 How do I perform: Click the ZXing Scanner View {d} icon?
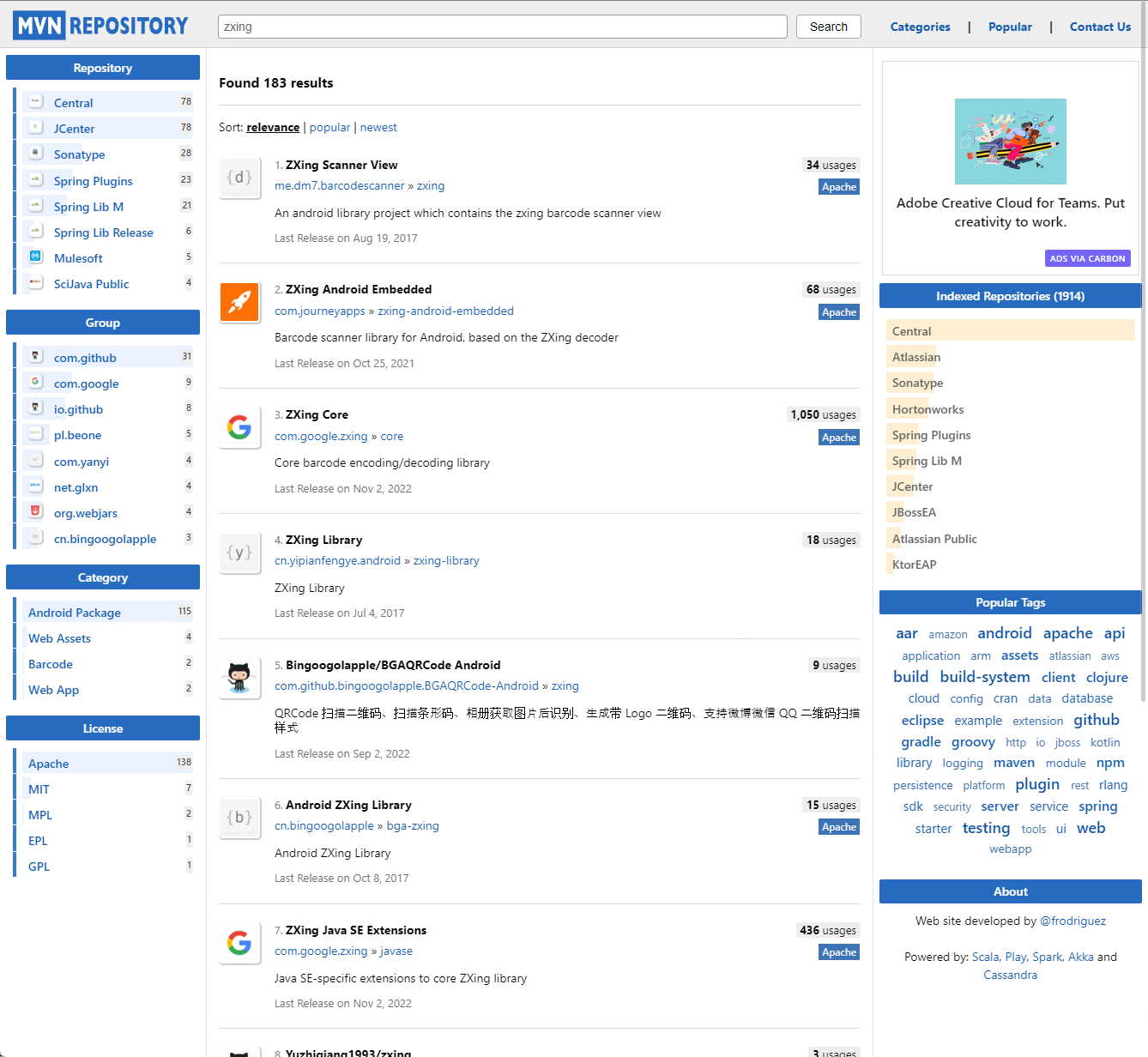(x=239, y=178)
